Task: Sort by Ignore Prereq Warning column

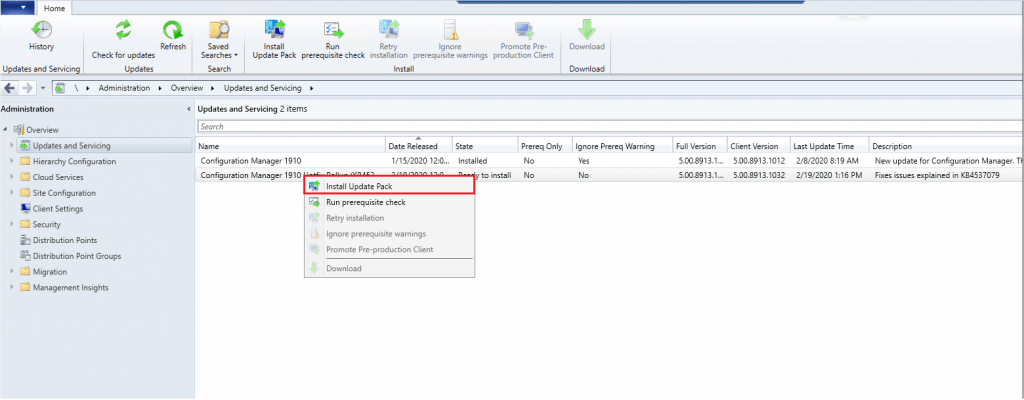Action: coord(622,146)
